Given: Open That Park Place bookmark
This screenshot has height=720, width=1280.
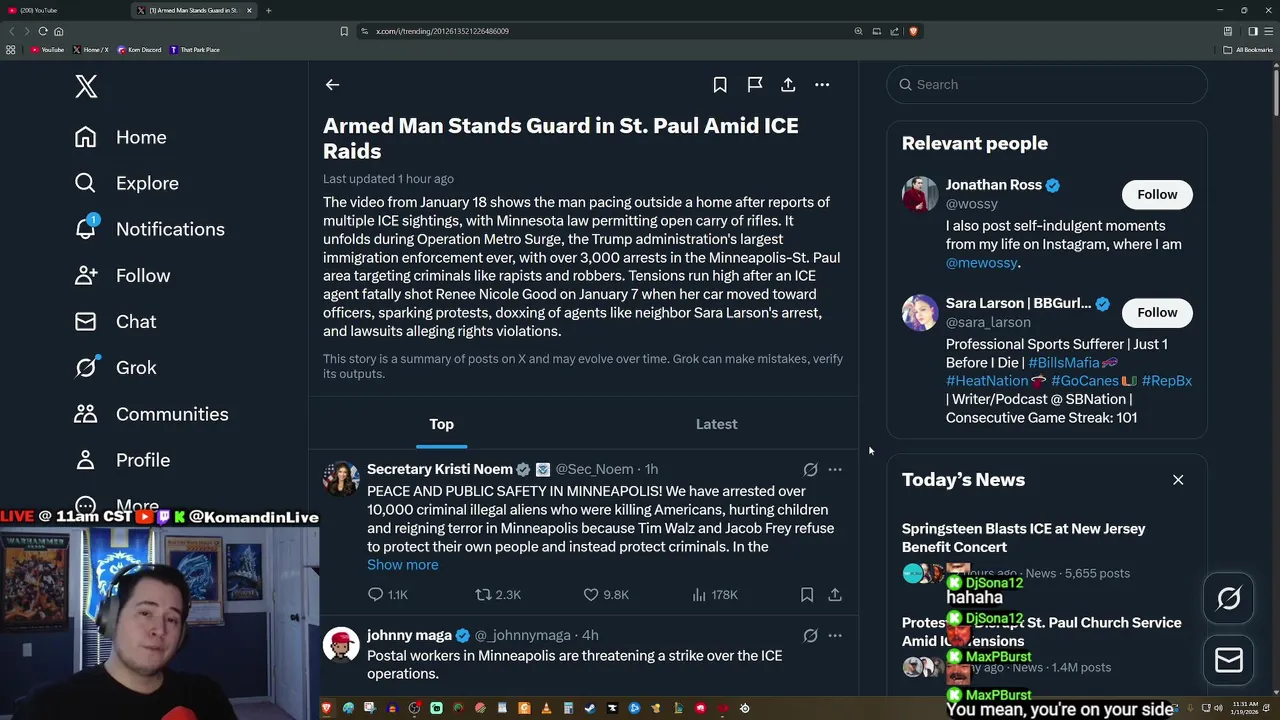Looking at the screenshot, I should [x=195, y=49].
